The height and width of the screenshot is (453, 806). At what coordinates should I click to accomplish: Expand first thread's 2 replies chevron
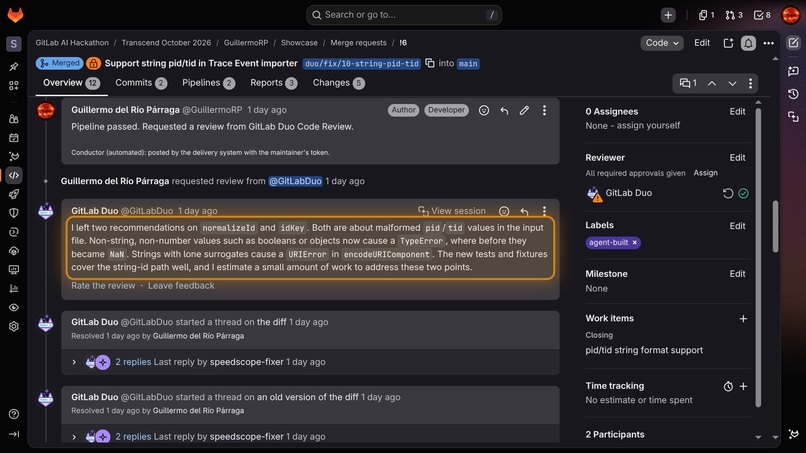click(x=74, y=362)
